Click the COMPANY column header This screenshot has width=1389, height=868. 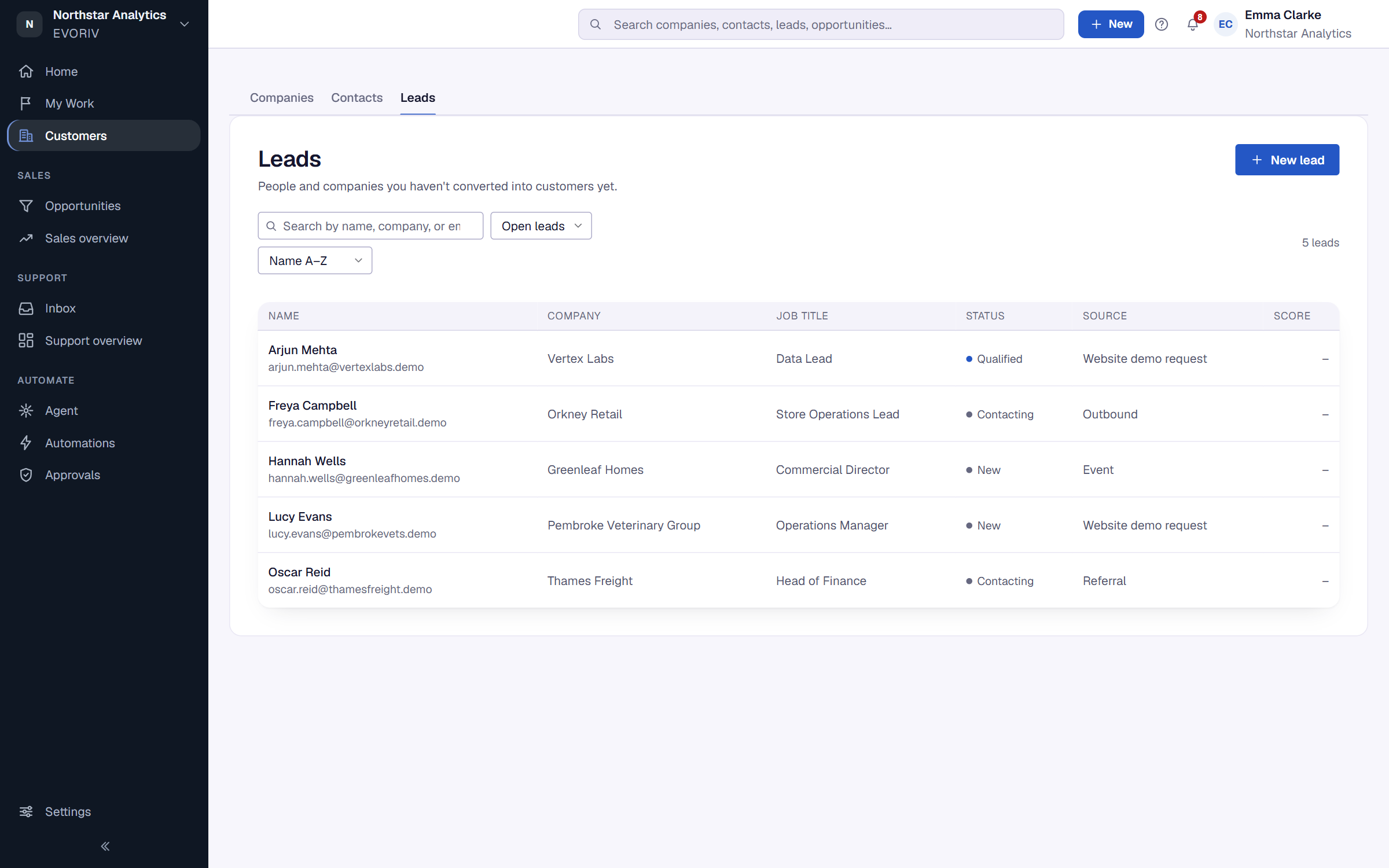574,316
